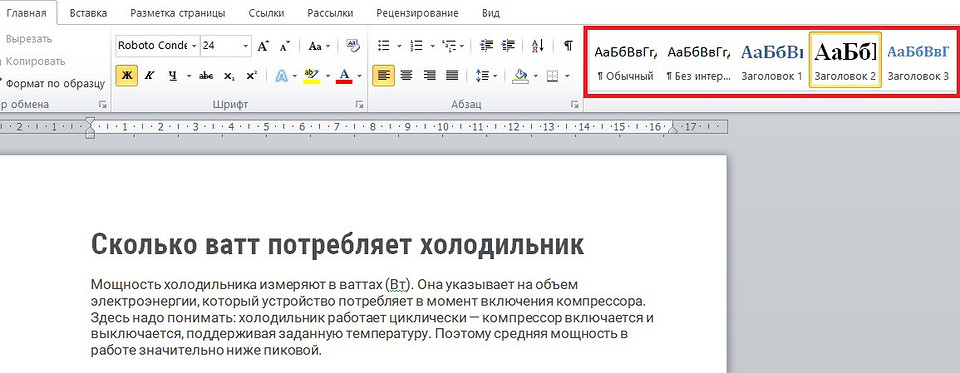
Task: Apply paragraph shading with the paint bucket
Action: [520, 76]
